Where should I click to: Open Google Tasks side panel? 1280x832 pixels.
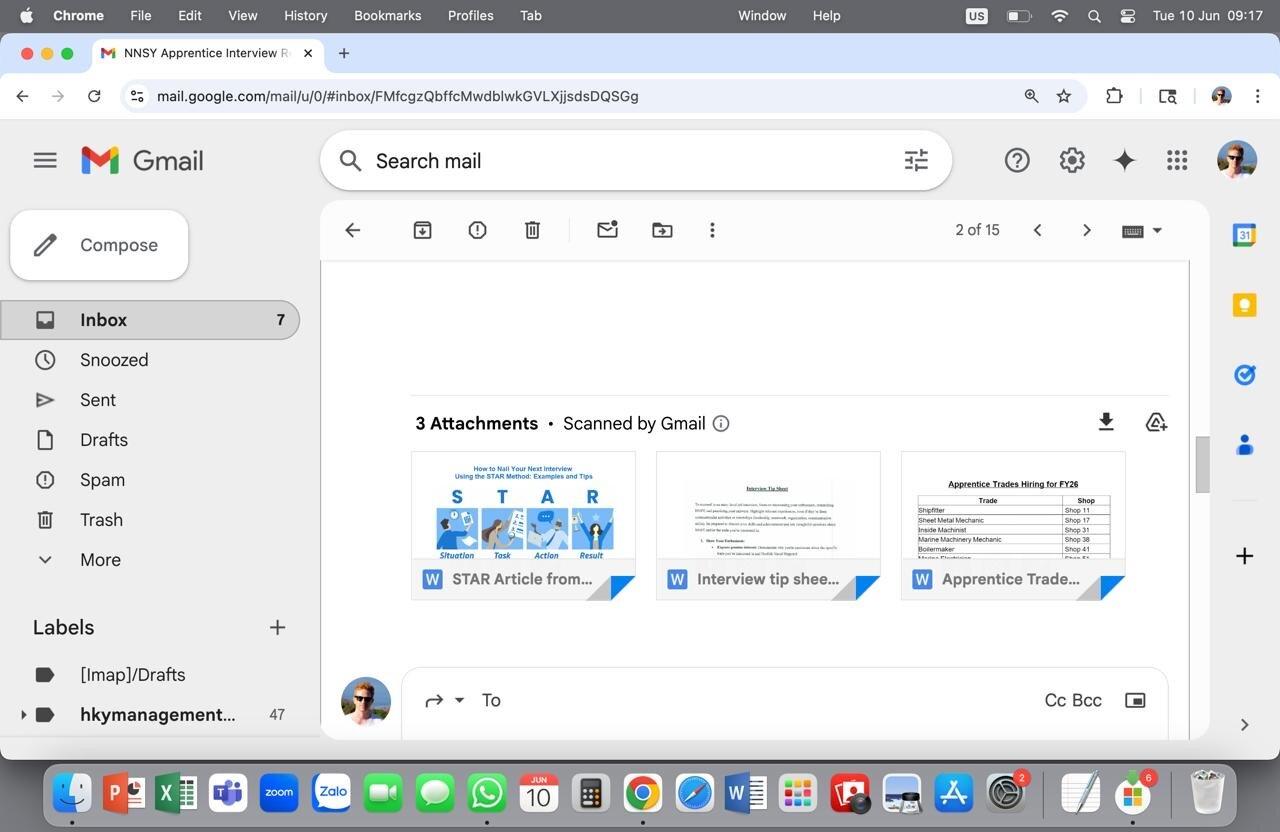tap(1244, 374)
